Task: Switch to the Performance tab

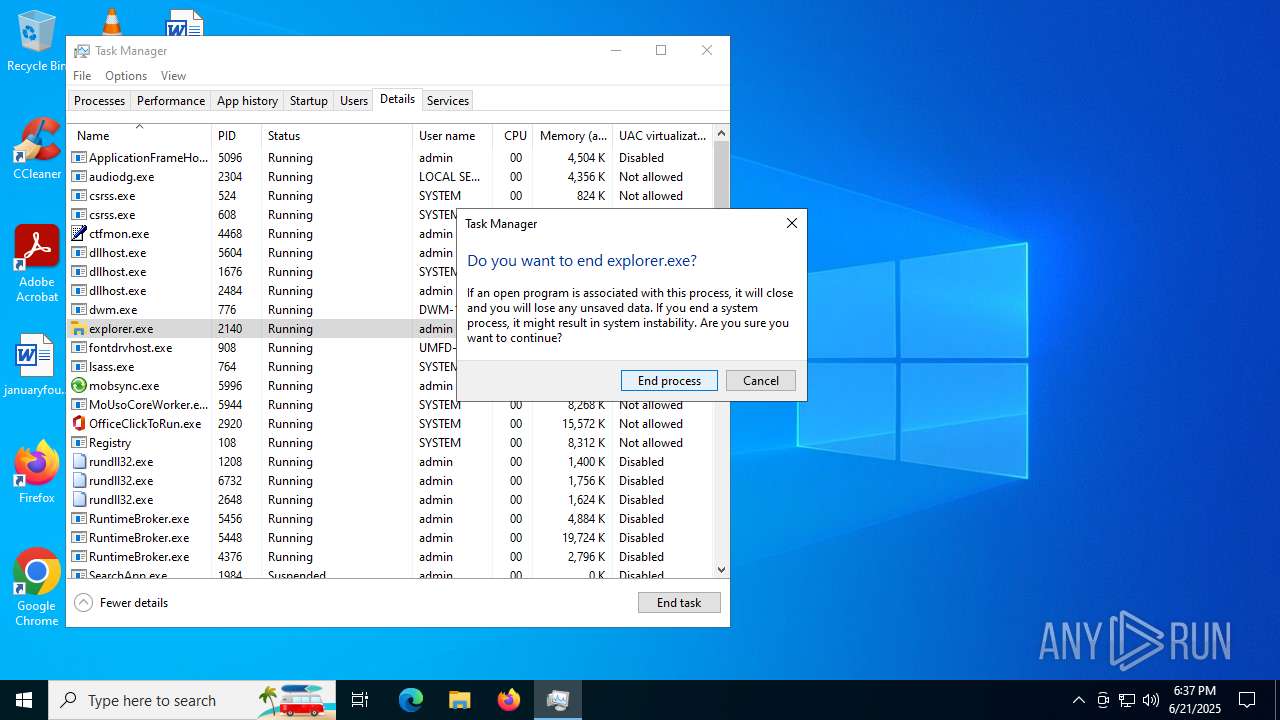Action: [x=171, y=101]
